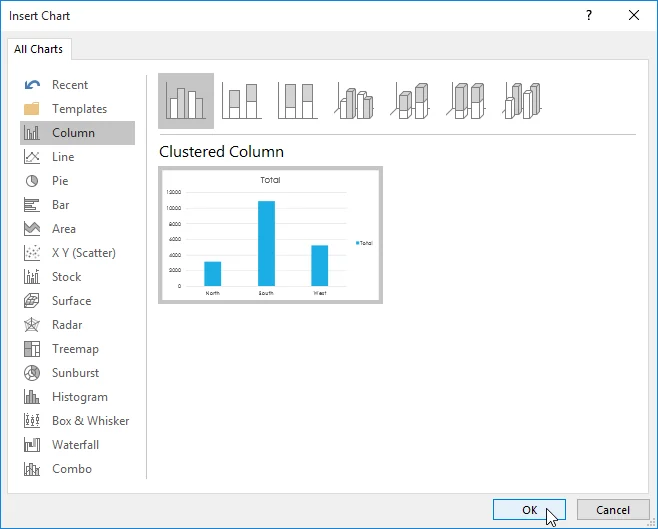Select the Histogram chart category

pyautogui.click(x=78, y=397)
